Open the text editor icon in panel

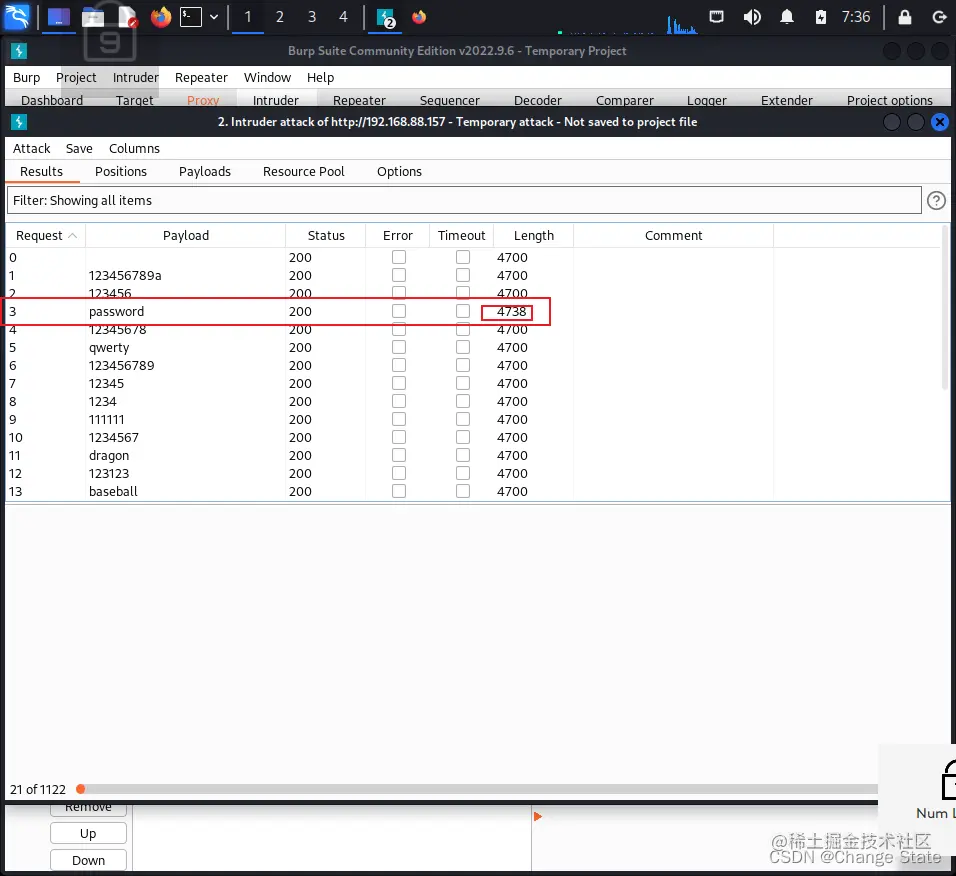[x=127, y=17]
